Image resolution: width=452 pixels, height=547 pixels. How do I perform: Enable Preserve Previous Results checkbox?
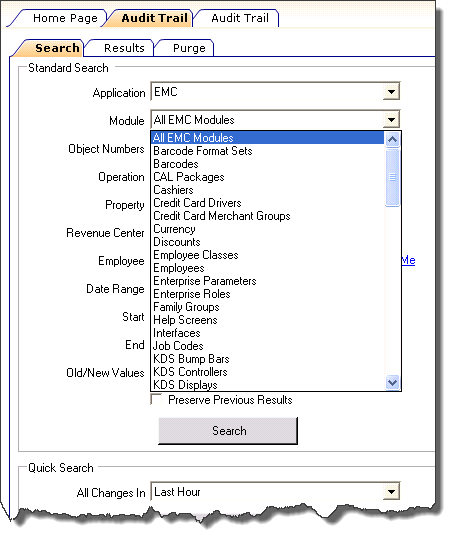pyautogui.click(x=156, y=399)
